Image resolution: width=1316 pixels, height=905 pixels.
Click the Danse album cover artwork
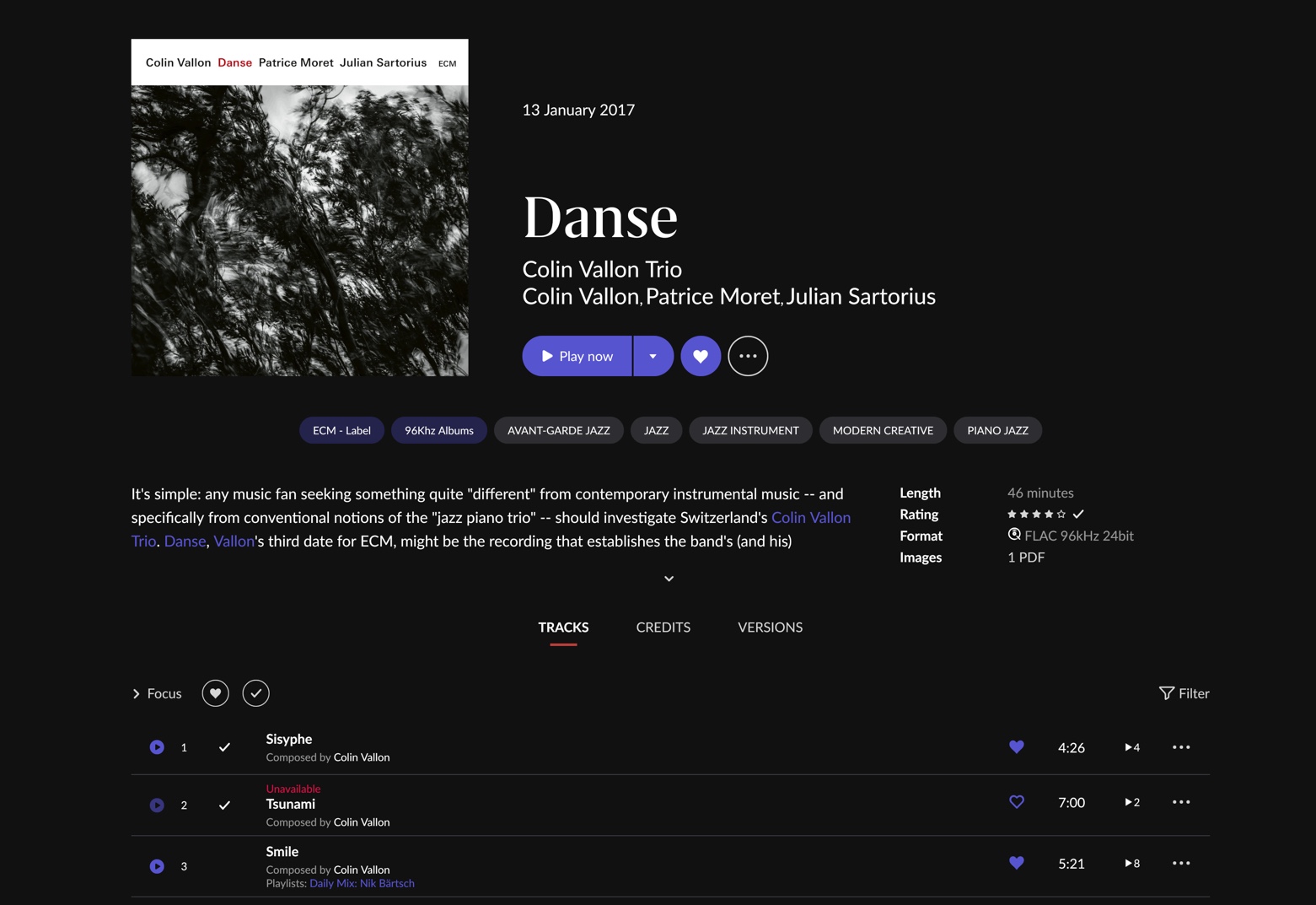coord(299,229)
